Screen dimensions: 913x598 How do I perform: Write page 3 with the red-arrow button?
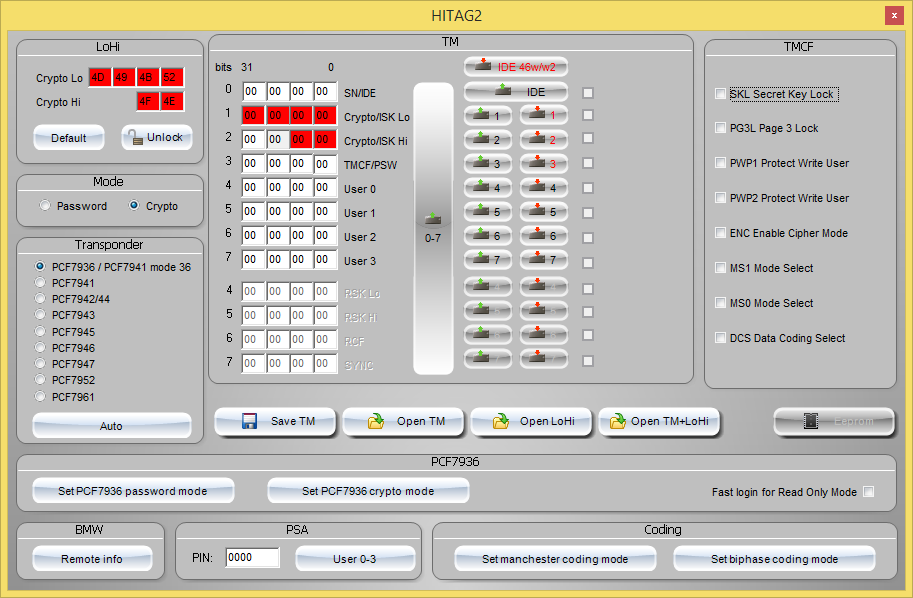(544, 164)
